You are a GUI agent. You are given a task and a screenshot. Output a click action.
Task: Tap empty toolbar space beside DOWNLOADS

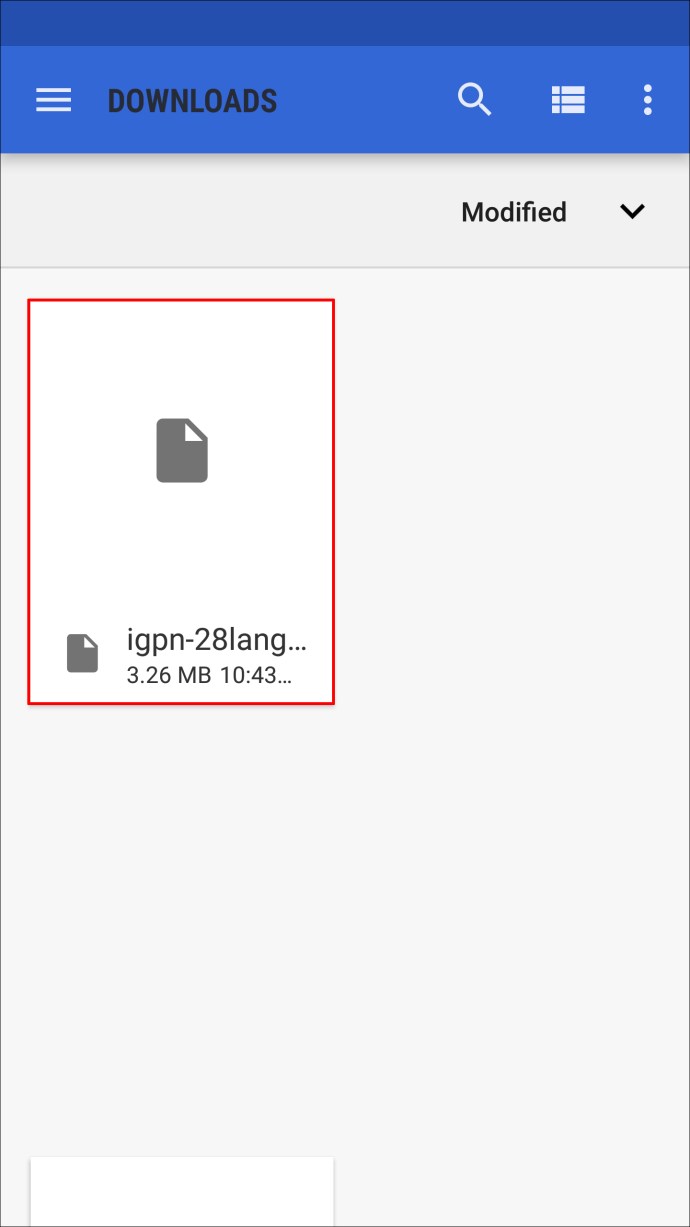pyautogui.click(x=365, y=100)
